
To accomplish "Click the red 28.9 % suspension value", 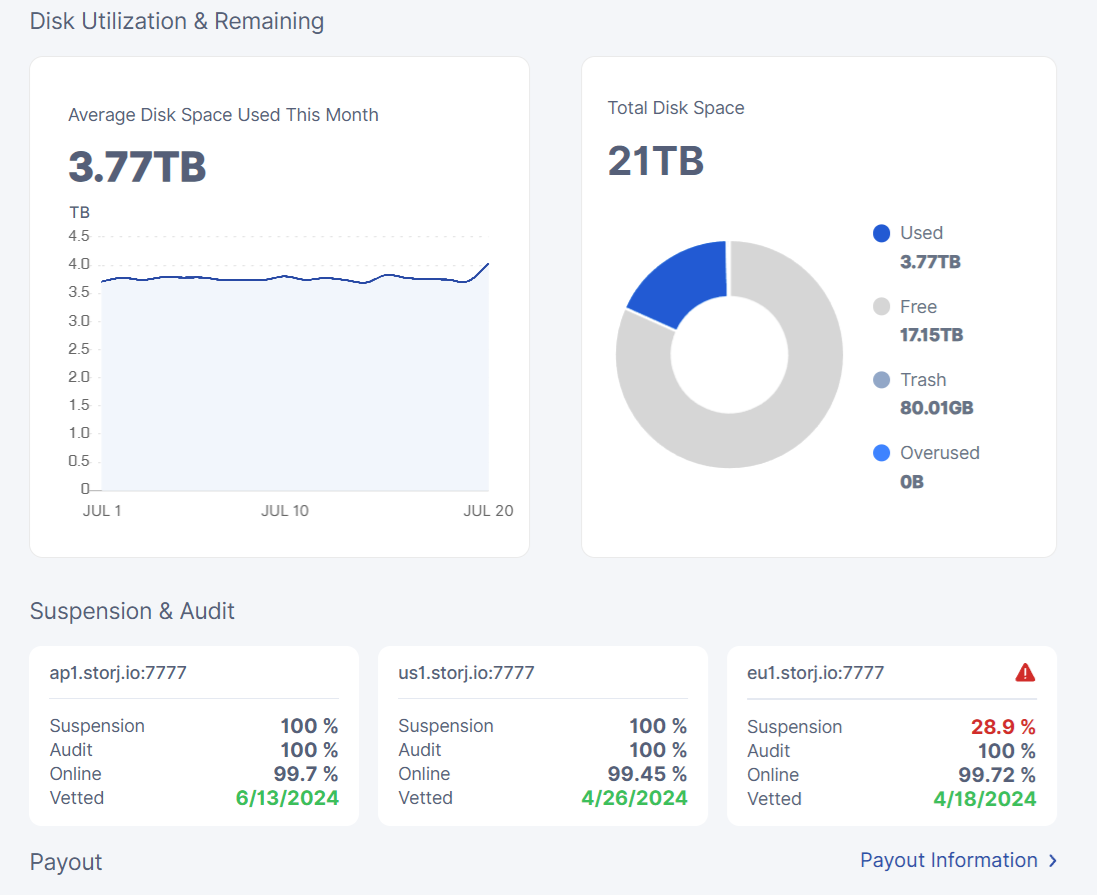I will tap(1003, 727).
